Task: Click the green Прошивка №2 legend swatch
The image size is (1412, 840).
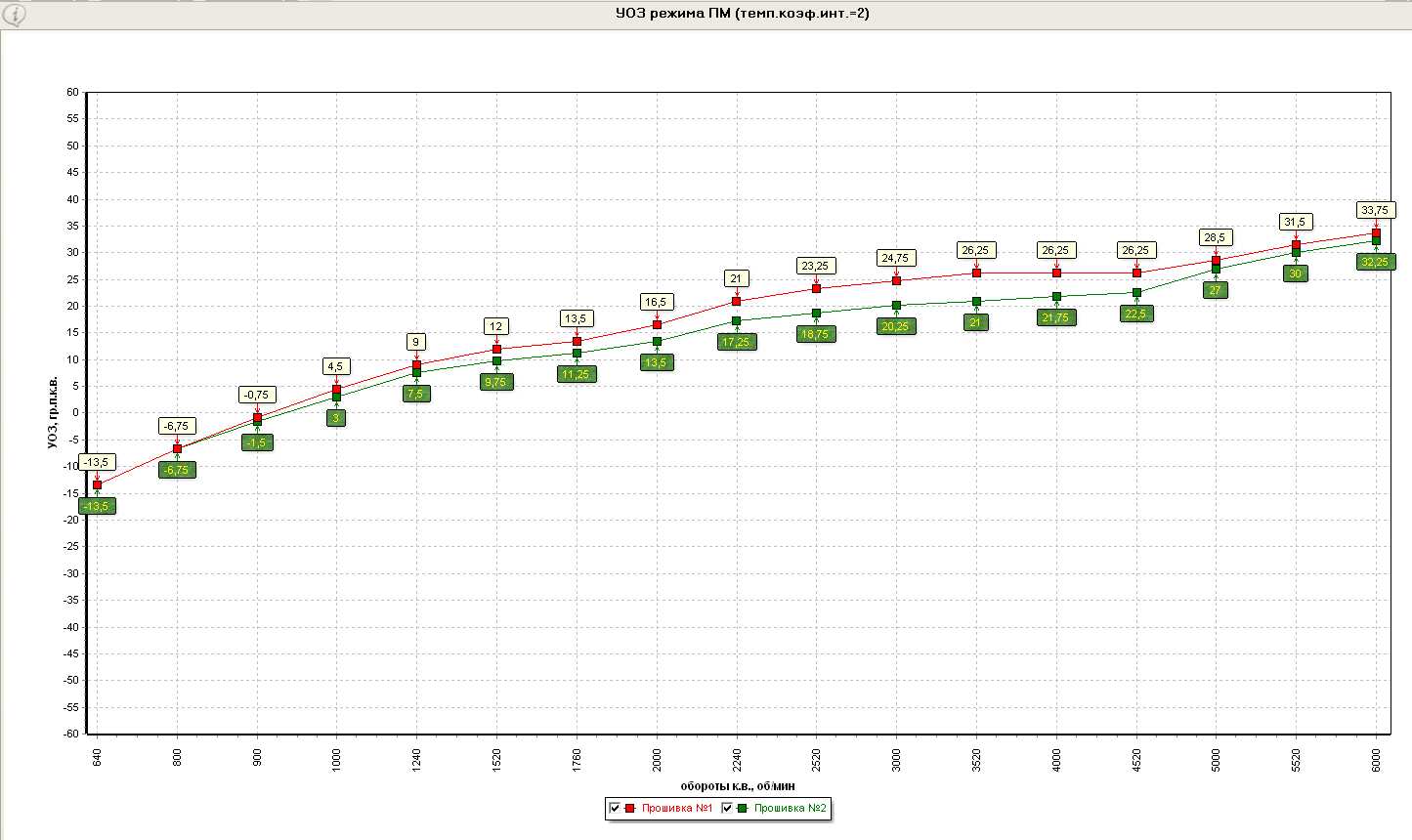Action: (x=743, y=808)
